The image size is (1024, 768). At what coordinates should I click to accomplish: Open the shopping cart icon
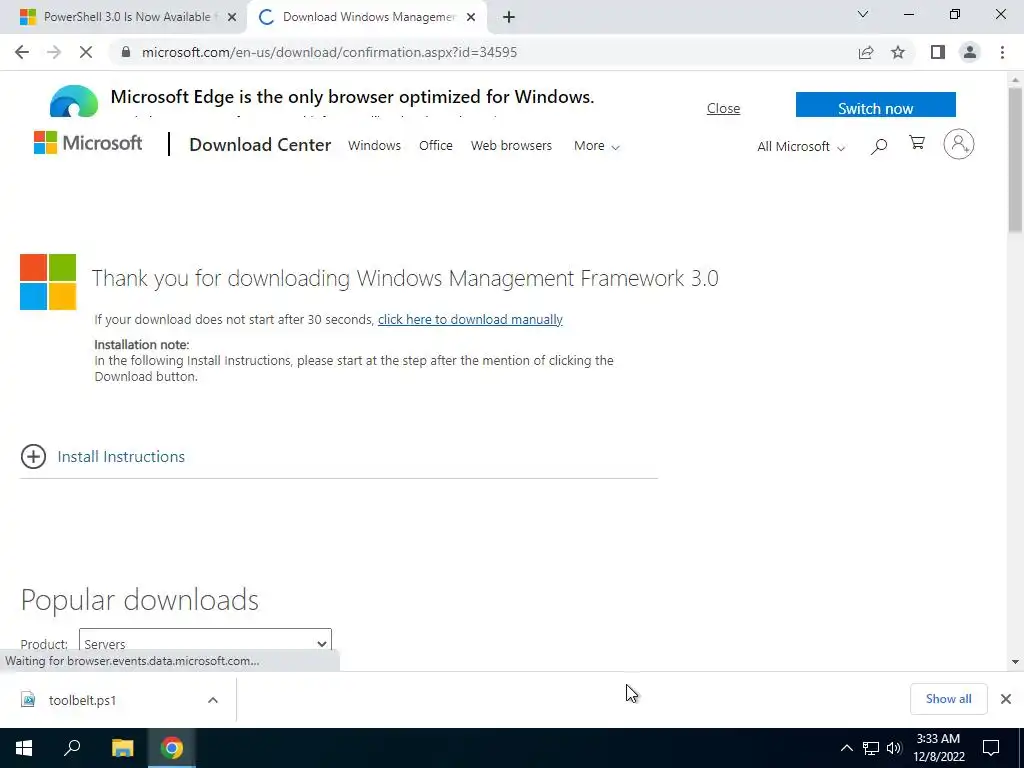917,143
